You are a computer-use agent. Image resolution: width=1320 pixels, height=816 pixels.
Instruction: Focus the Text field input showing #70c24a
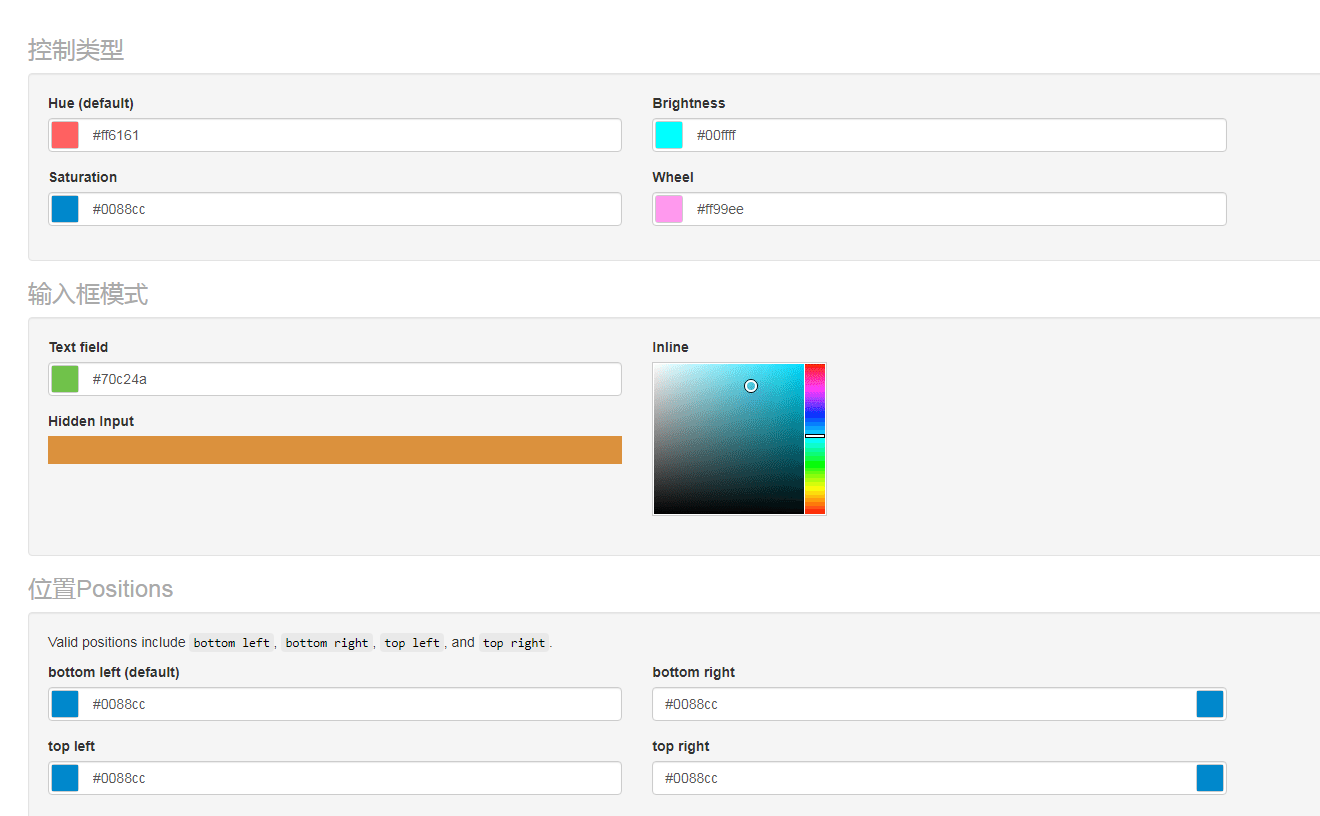[335, 379]
